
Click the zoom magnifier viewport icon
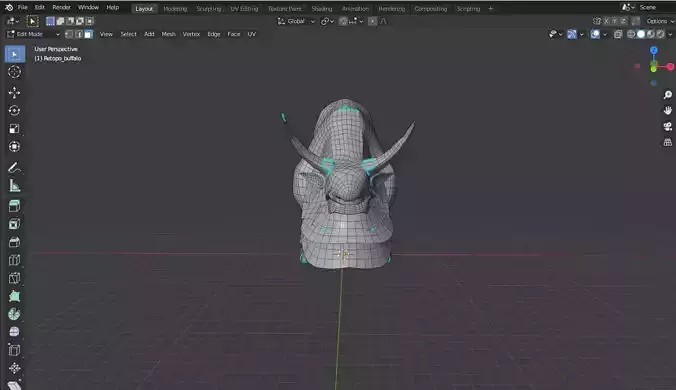668,95
